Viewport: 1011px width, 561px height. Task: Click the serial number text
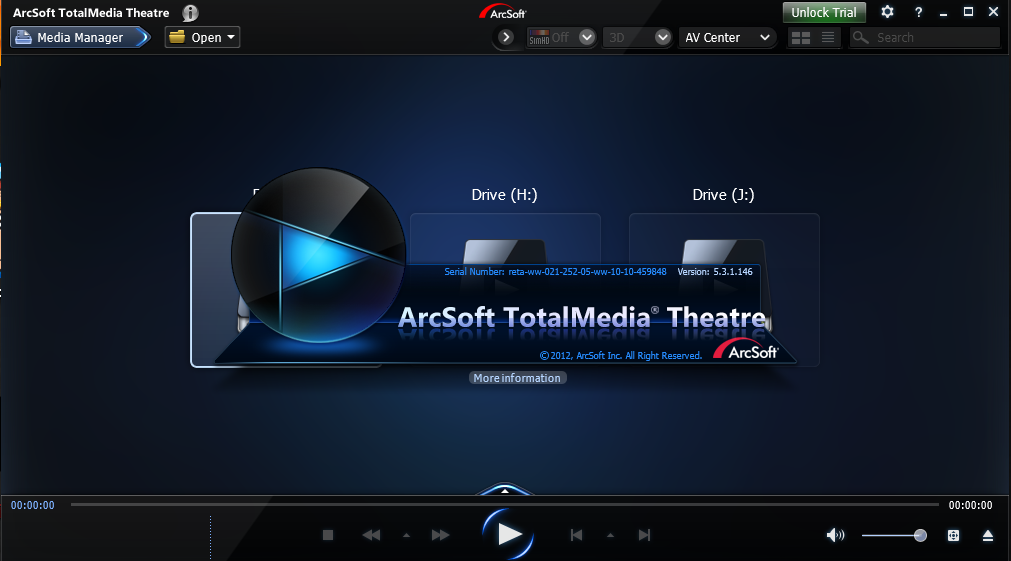point(555,271)
